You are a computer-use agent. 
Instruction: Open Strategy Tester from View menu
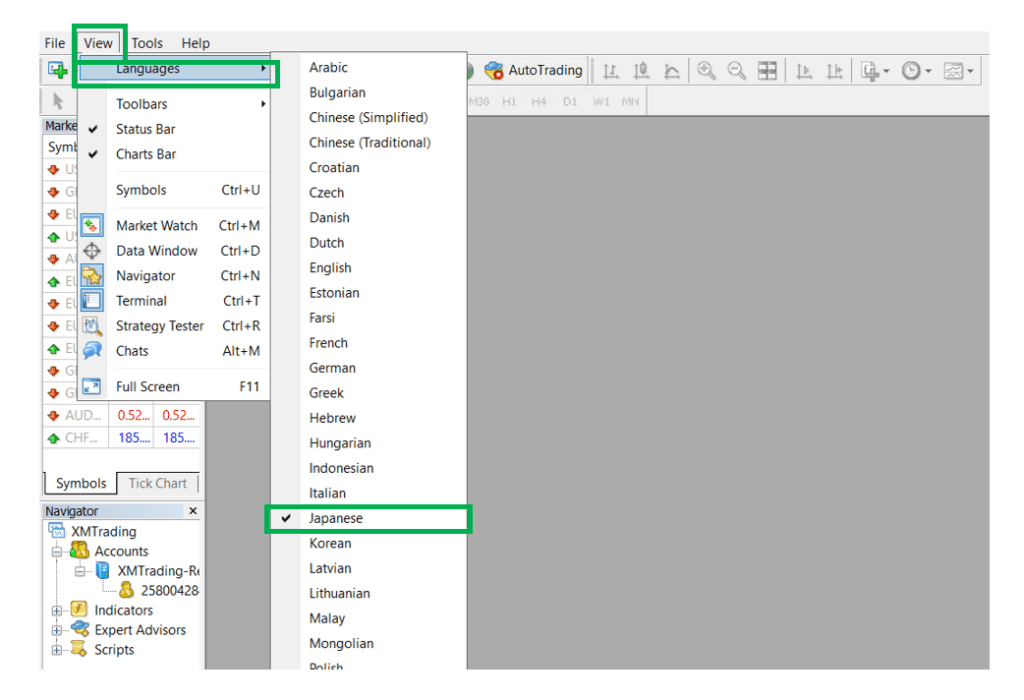click(159, 326)
